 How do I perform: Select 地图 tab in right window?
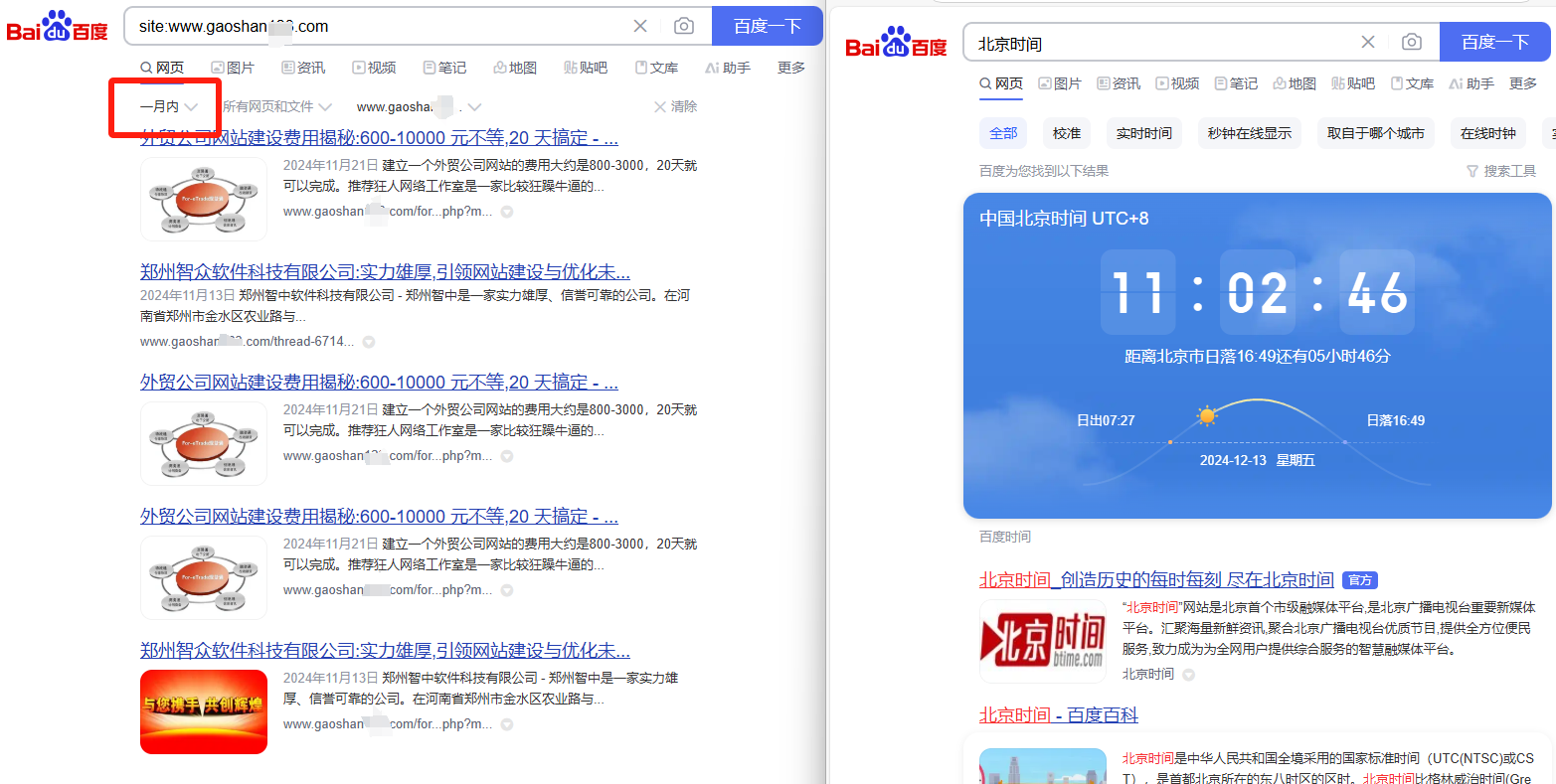pyautogui.click(x=1295, y=83)
